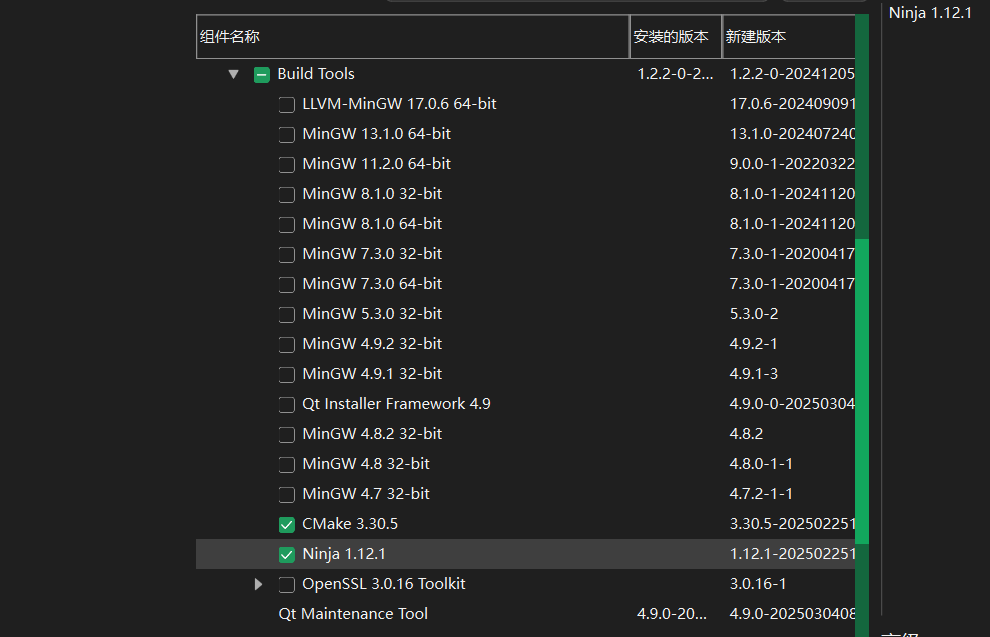Screen dimensions: 990x637
Task: Click Qt Maintenance Tool installed version 4.9.0-20...
Action: [x=672, y=614]
